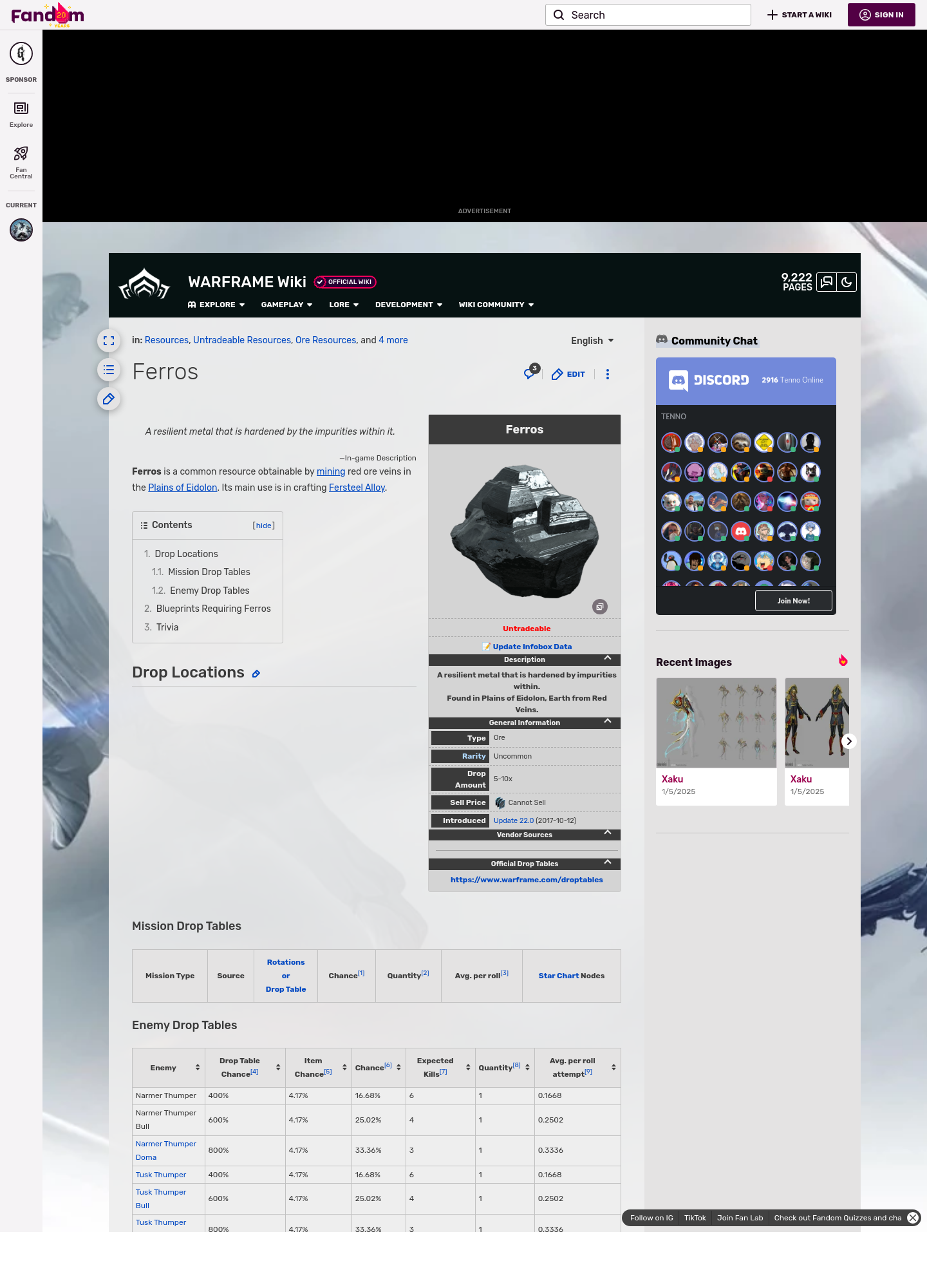
Task: Open the Update Infobox Data link
Action: point(532,647)
